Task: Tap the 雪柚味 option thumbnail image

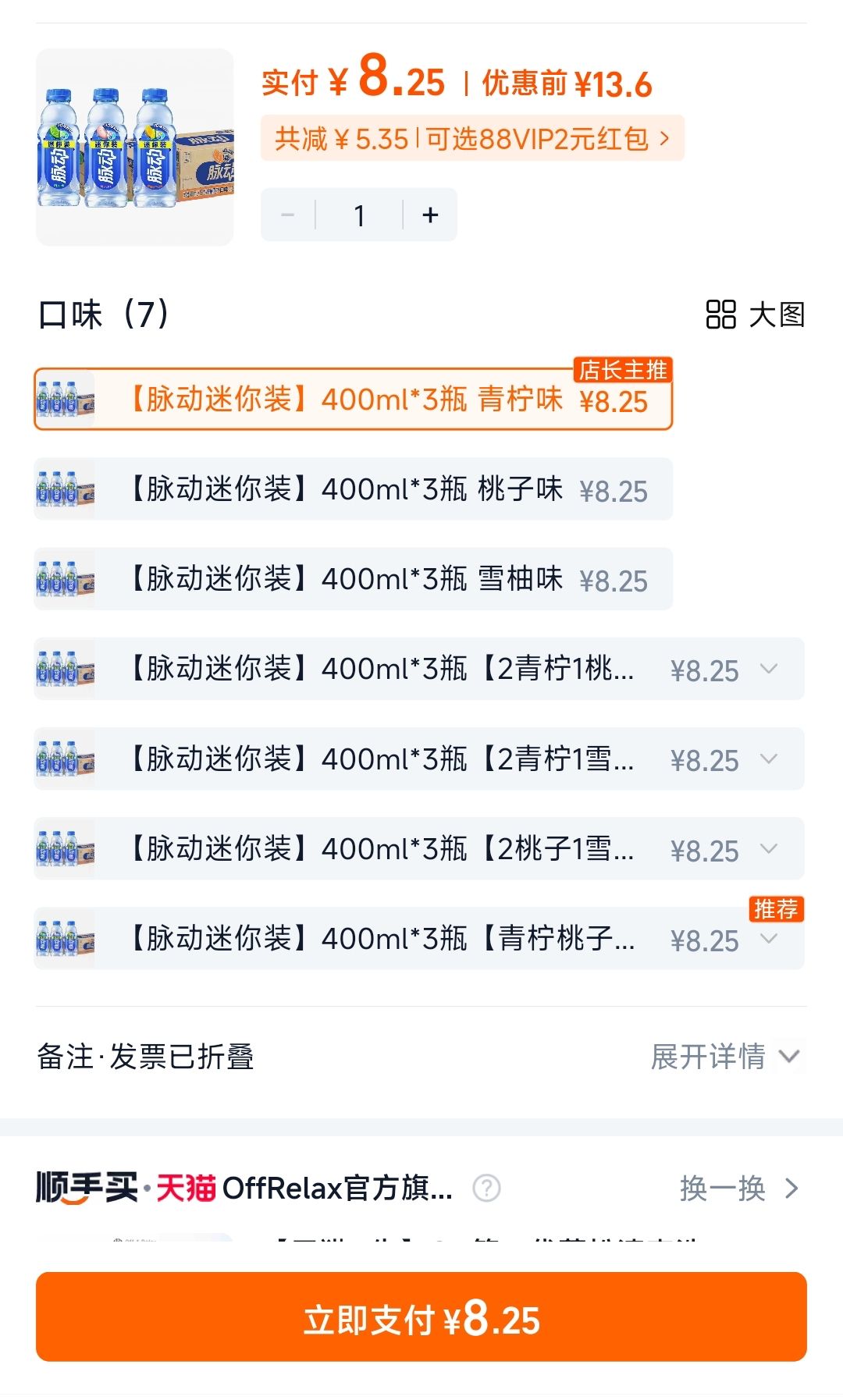Action: tap(66, 579)
